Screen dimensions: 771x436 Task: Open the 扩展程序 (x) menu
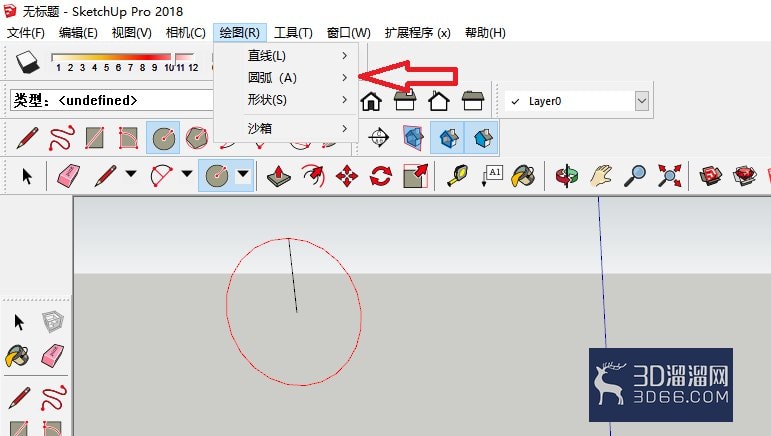(417, 33)
